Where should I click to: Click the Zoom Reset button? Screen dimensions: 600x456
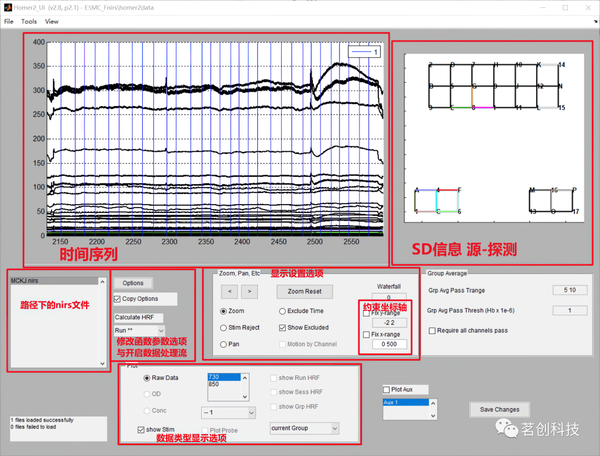pyautogui.click(x=305, y=292)
